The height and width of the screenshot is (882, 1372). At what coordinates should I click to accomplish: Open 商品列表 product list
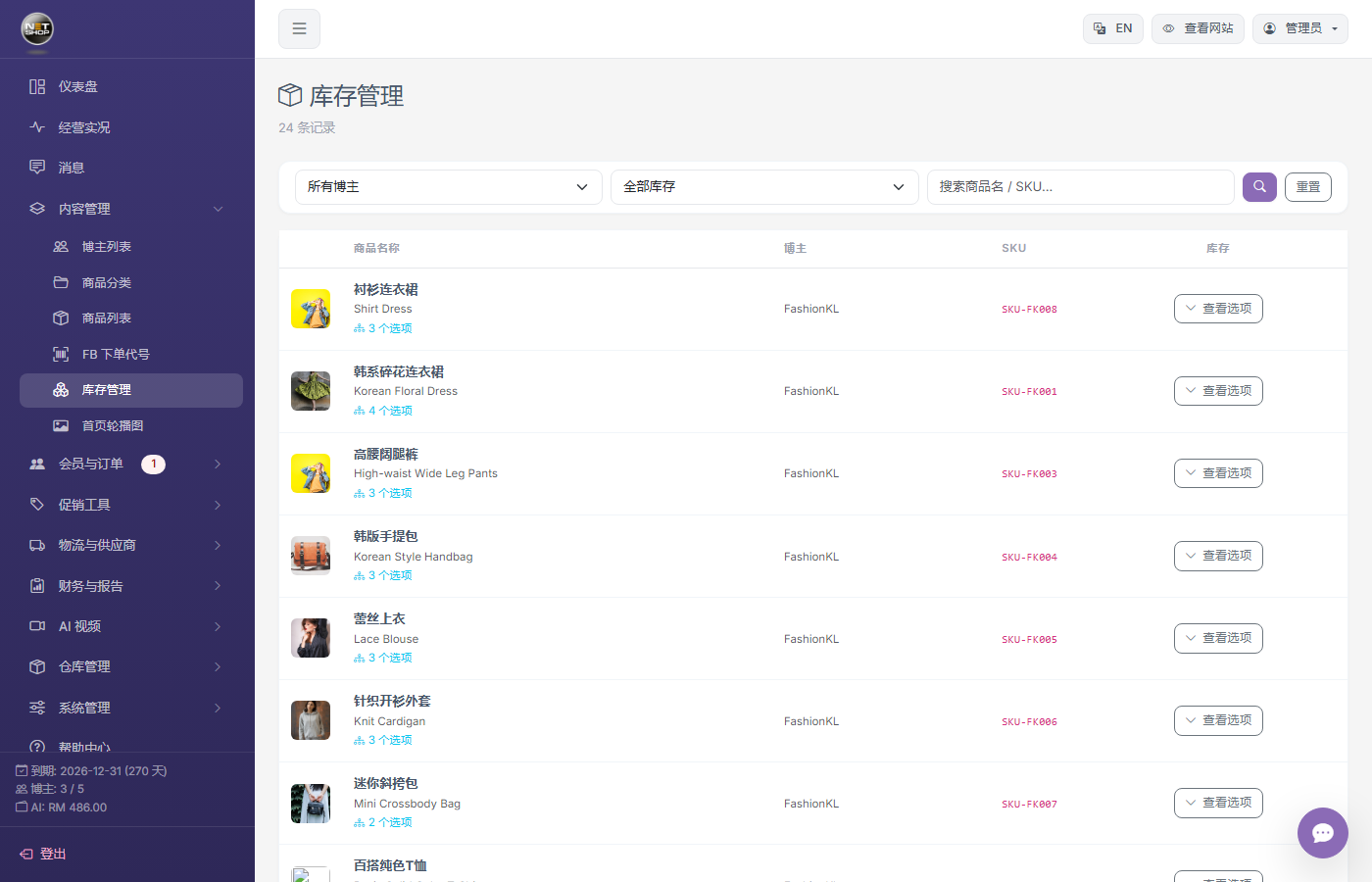[131, 318]
